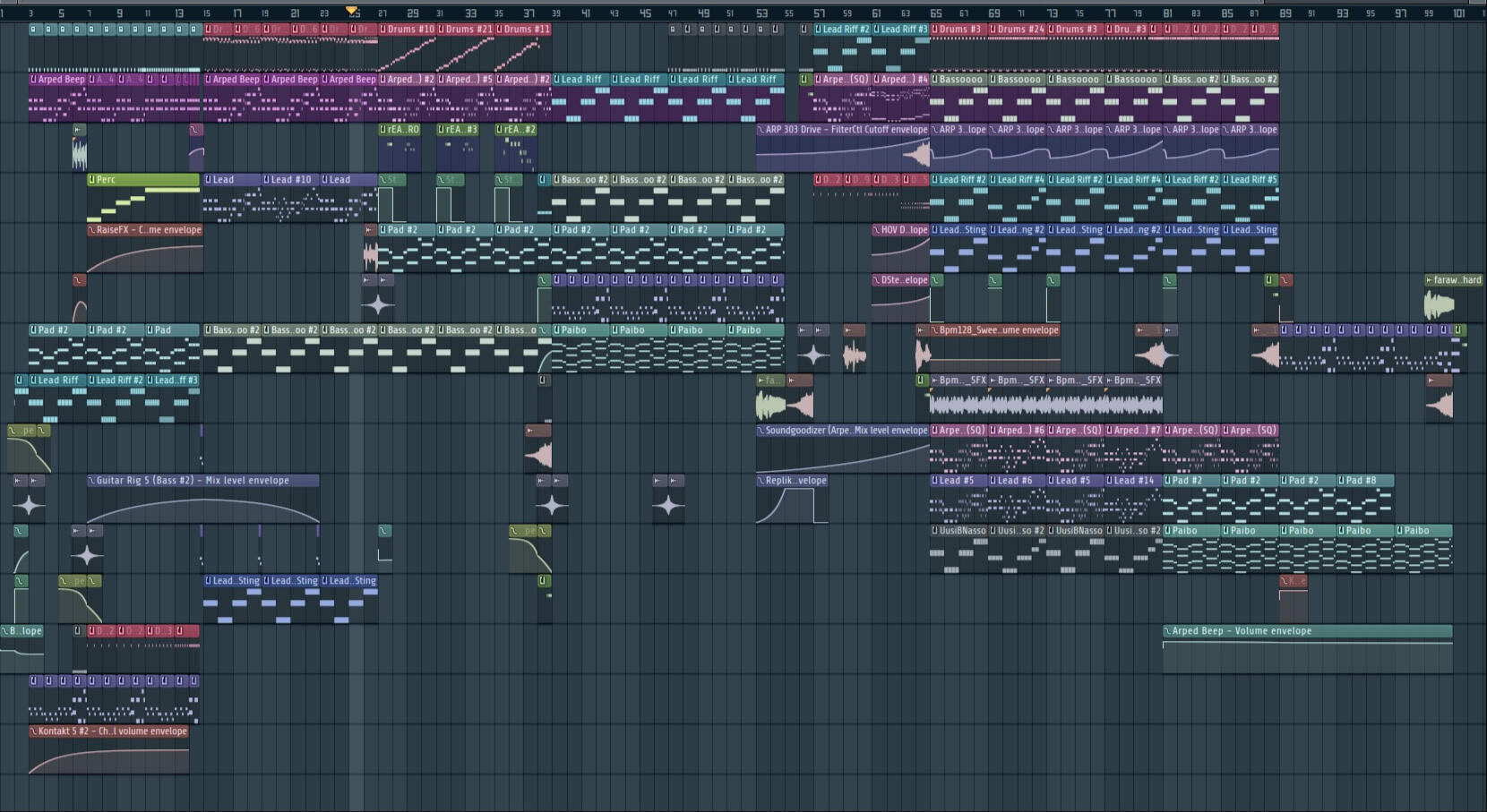Image resolution: width=1487 pixels, height=812 pixels.
Task: Open the Soundgoodizer Mix level envelope clip menu
Action: pyautogui.click(x=761, y=431)
